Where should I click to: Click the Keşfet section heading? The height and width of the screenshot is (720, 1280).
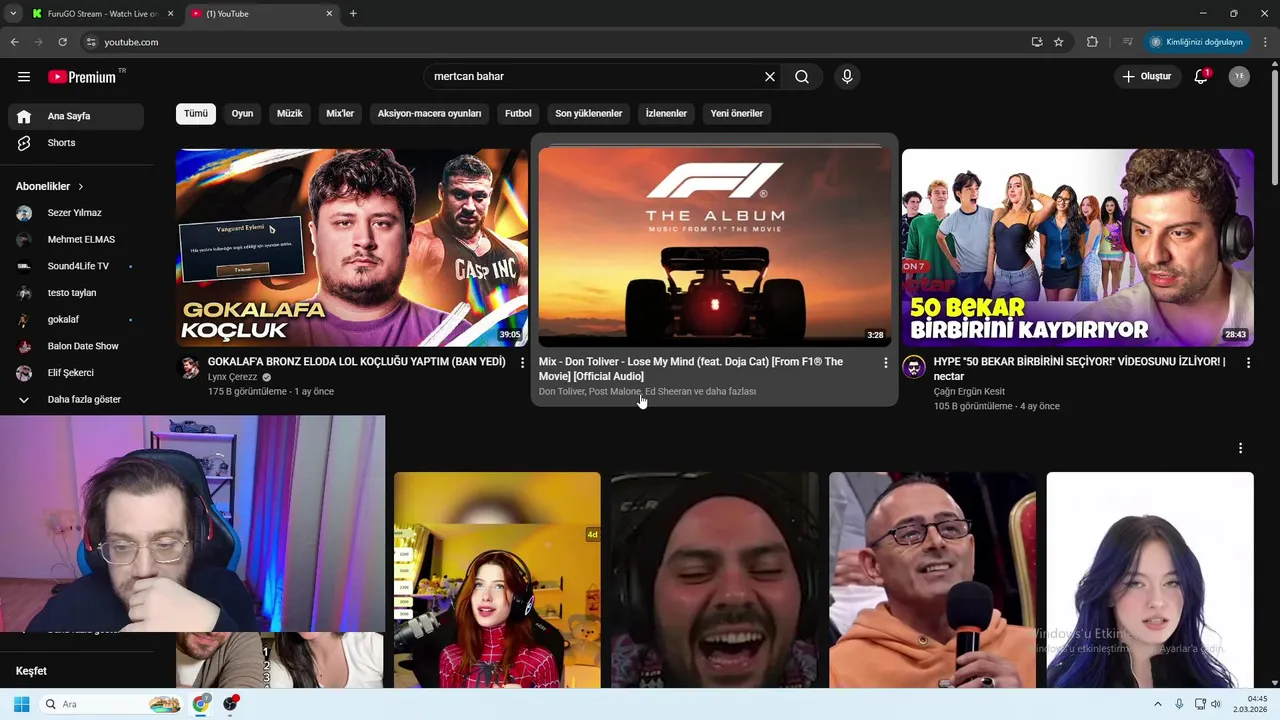[x=31, y=671]
